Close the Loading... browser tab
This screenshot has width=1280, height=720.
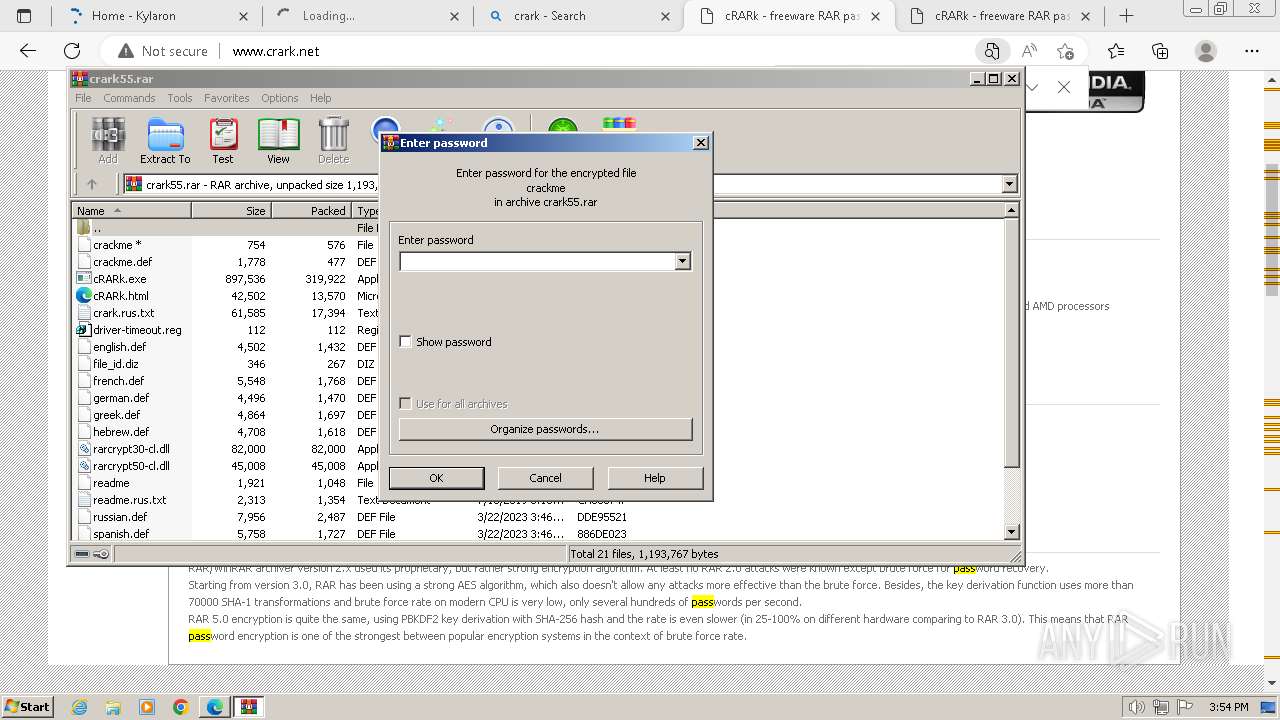click(x=454, y=16)
